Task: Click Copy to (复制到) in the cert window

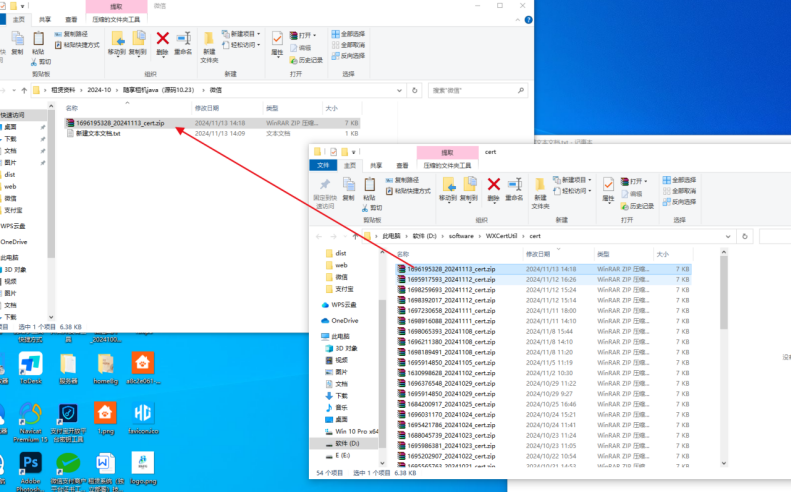Action: [x=469, y=189]
